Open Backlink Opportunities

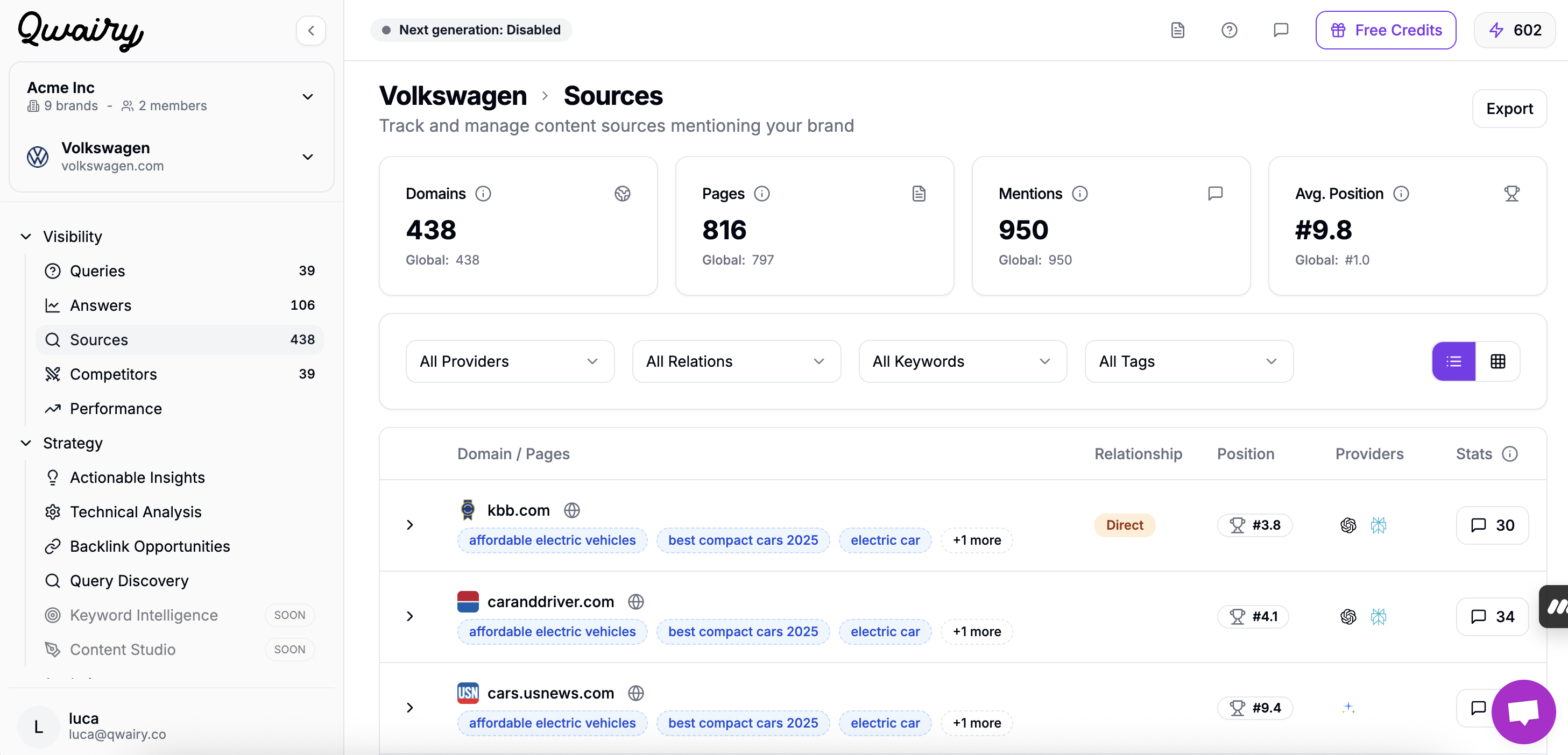pos(180,546)
